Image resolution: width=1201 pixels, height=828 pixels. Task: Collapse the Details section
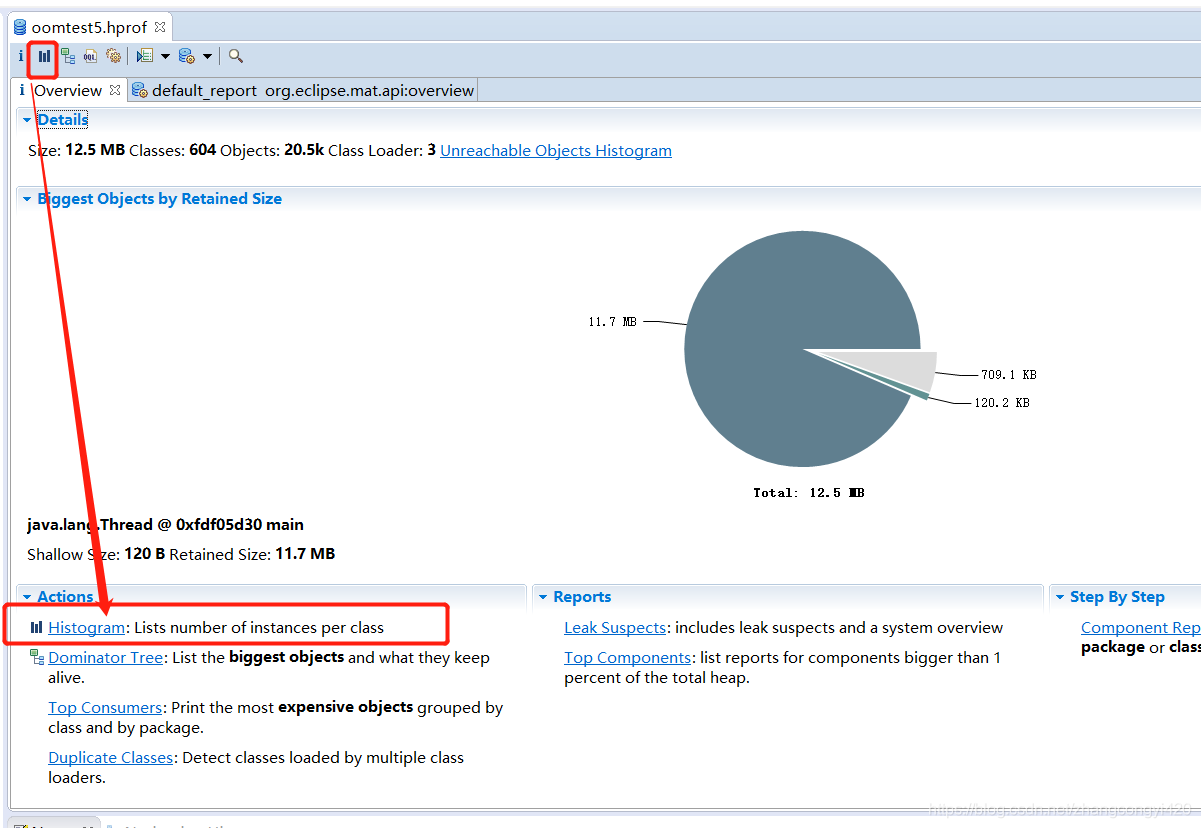click(x=27, y=120)
